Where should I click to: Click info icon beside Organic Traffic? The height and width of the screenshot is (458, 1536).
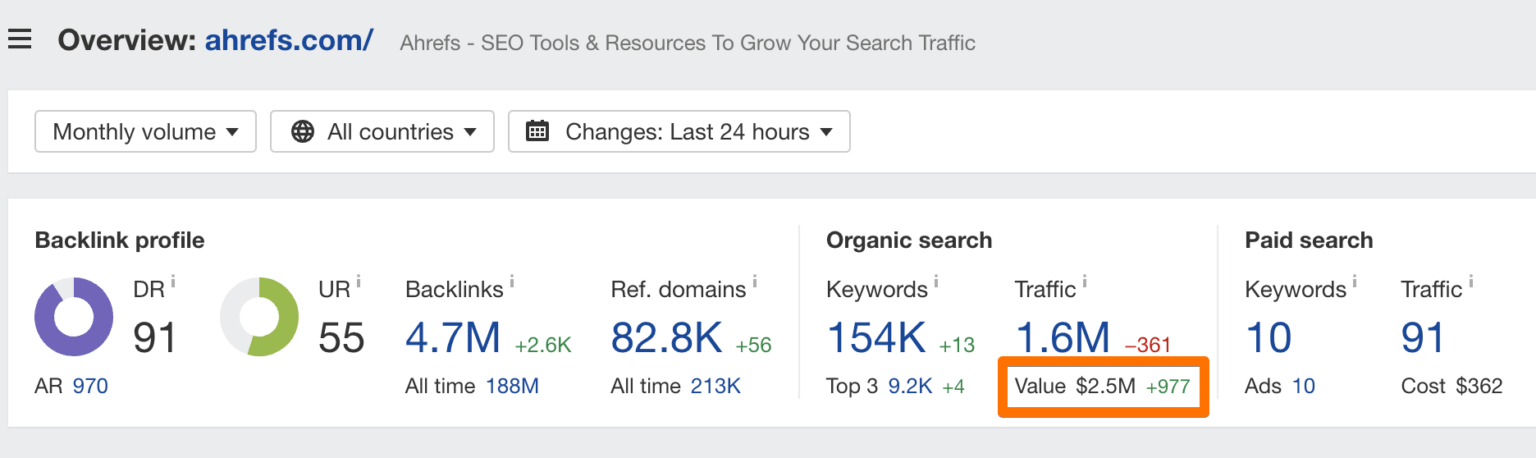pyautogui.click(x=1085, y=283)
